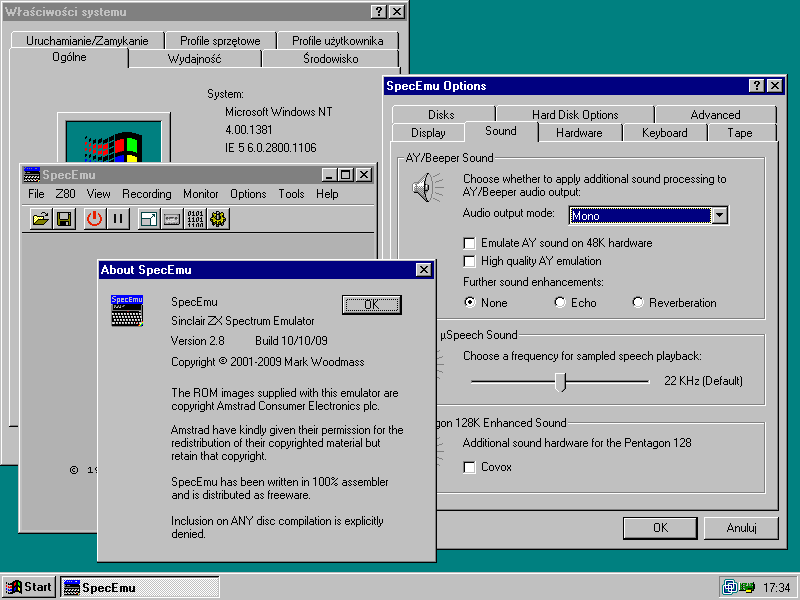Switch to the Advanced tab
This screenshot has width=800, height=600.
coord(715,115)
